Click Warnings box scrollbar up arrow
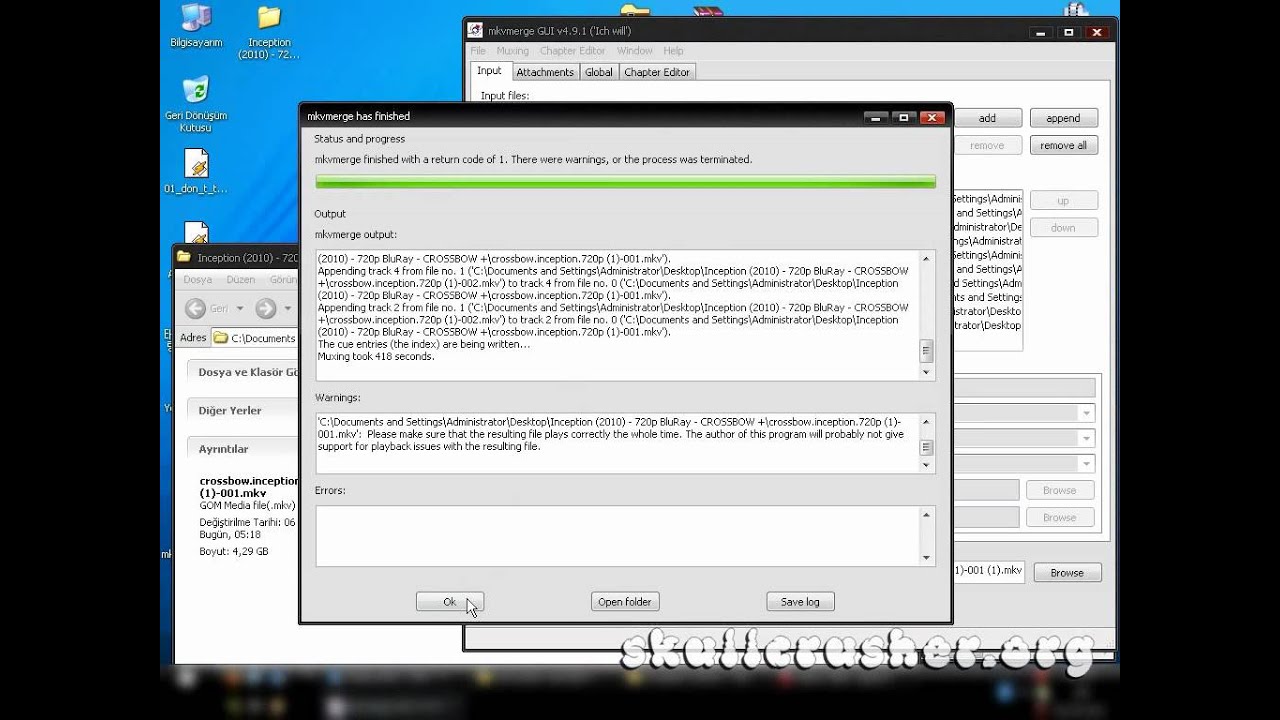The height and width of the screenshot is (720, 1280). (926, 421)
